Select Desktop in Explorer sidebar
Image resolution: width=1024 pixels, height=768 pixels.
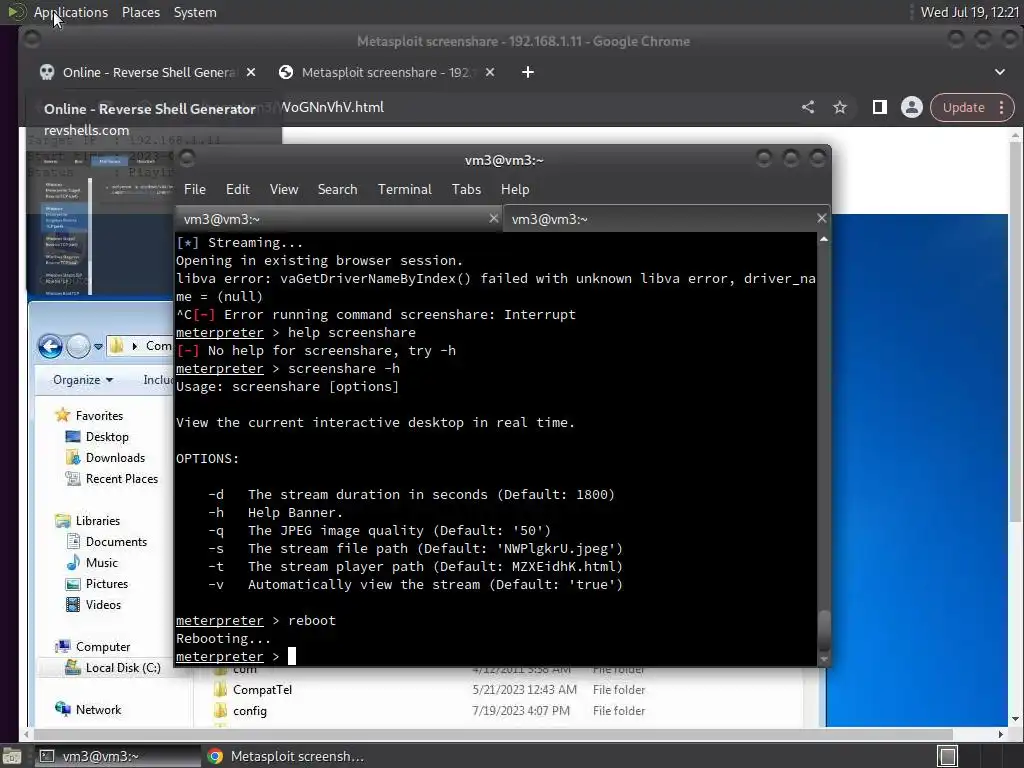click(97, 437)
